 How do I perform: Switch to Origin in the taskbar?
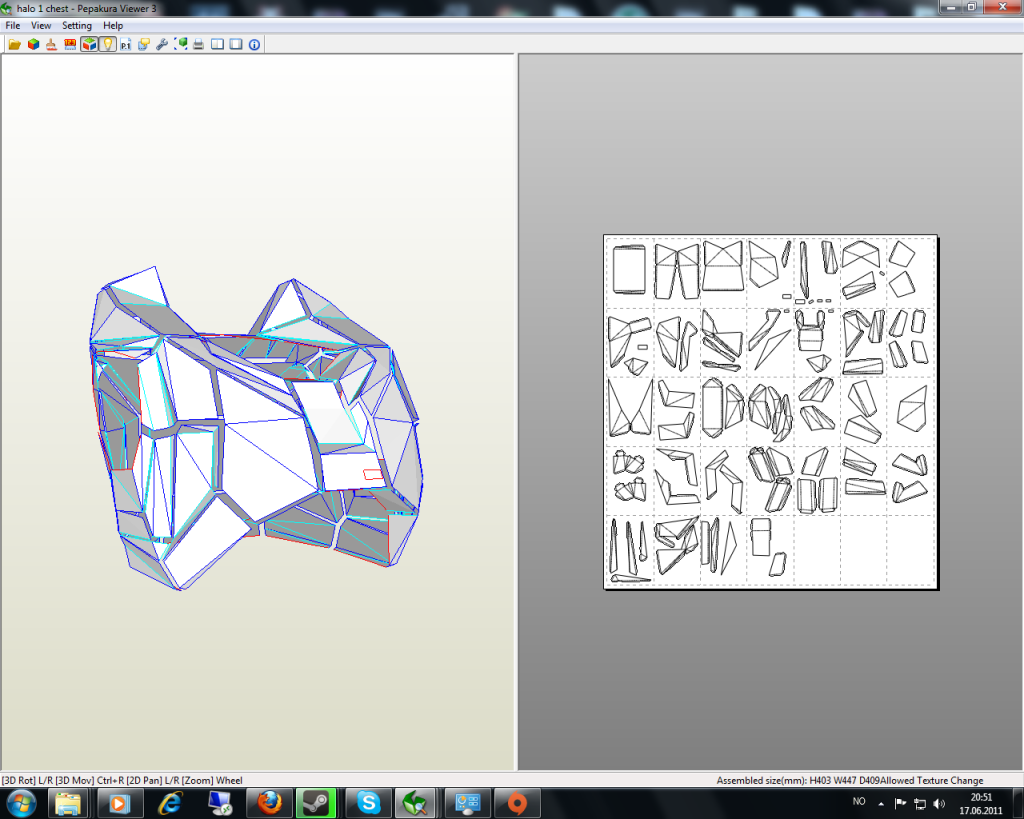(x=517, y=803)
